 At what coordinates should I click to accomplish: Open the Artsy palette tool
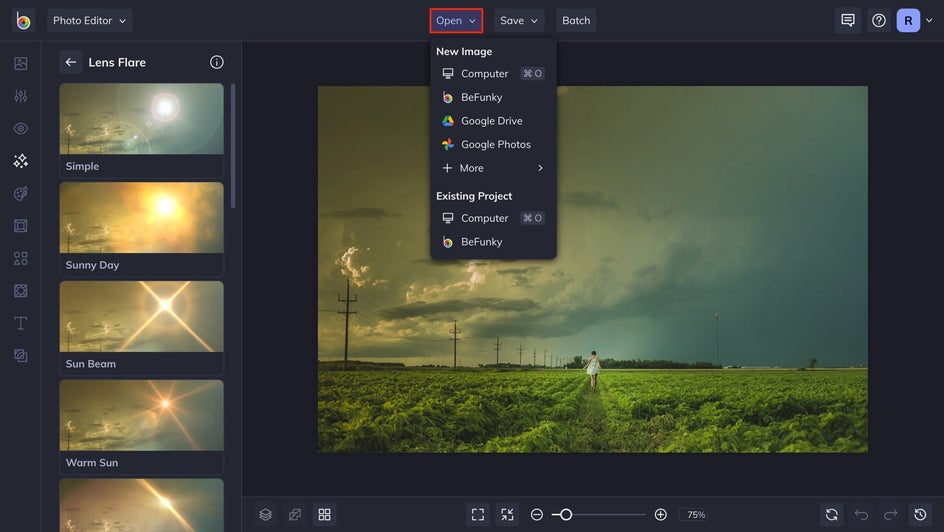[x=20, y=193]
